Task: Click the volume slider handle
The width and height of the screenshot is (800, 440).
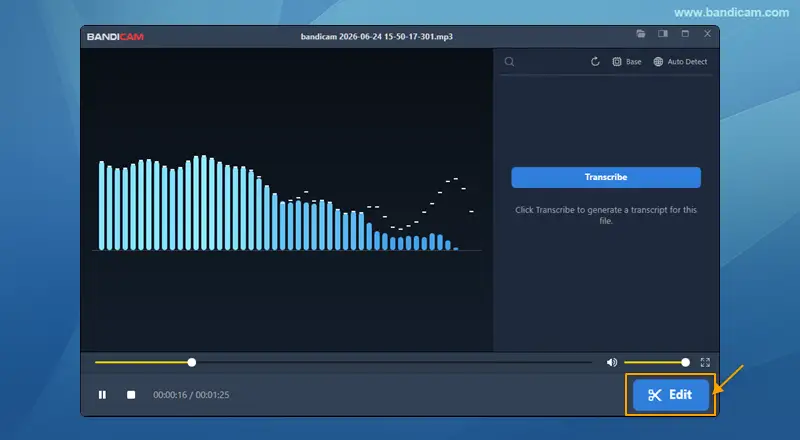Action: pyautogui.click(x=685, y=362)
